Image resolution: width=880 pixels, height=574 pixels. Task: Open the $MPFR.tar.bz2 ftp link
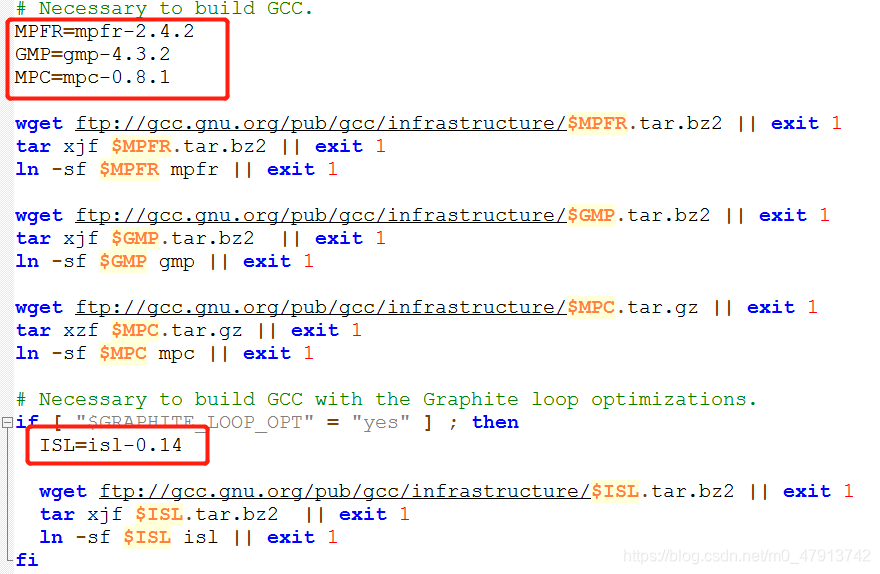321,123
